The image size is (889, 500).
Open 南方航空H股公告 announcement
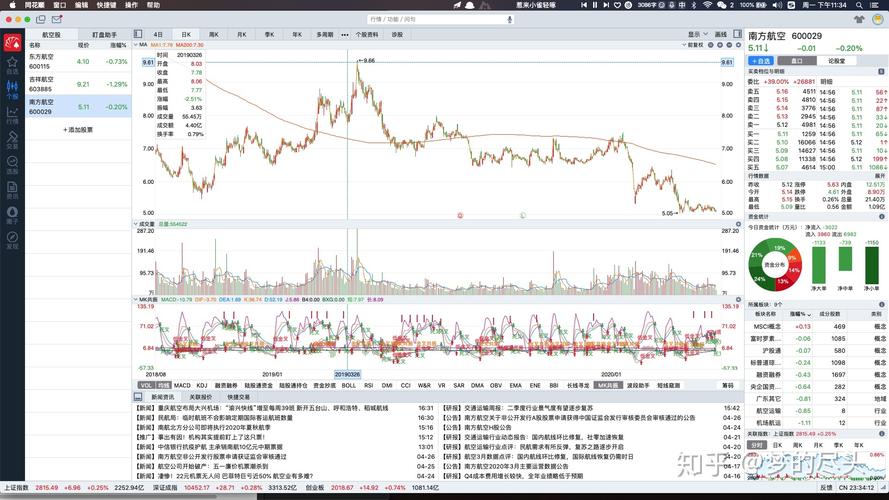click(x=476, y=427)
